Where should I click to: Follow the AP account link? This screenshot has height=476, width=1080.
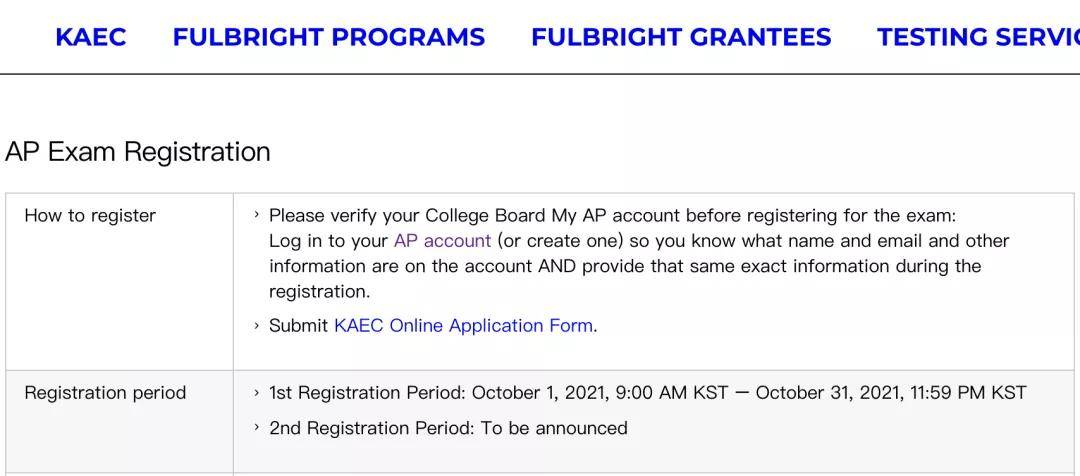pyautogui.click(x=442, y=241)
